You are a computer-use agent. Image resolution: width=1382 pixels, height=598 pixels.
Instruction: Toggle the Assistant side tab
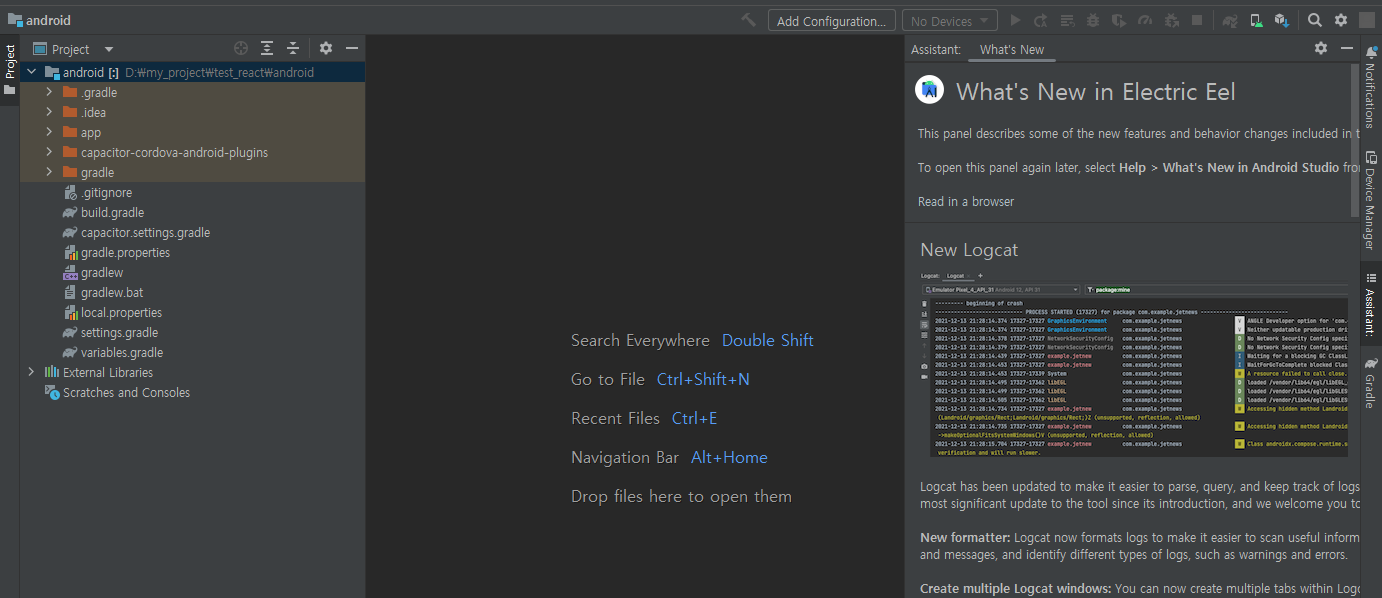[1371, 305]
